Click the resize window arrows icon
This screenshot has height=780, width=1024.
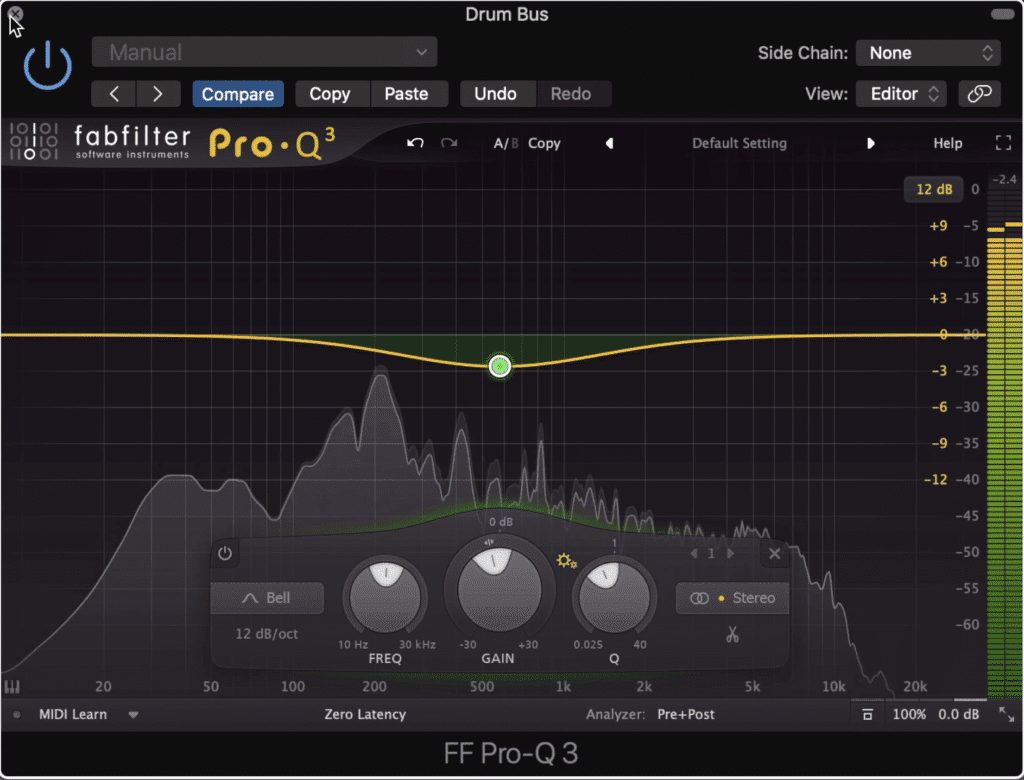(x=1006, y=714)
